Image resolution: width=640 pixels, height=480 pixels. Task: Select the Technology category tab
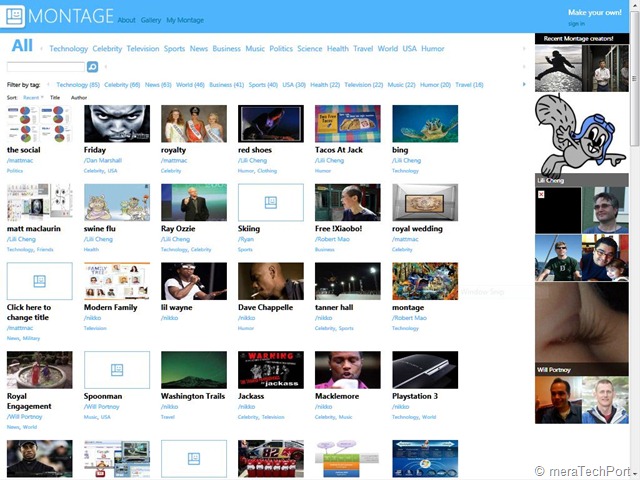pyautogui.click(x=69, y=49)
